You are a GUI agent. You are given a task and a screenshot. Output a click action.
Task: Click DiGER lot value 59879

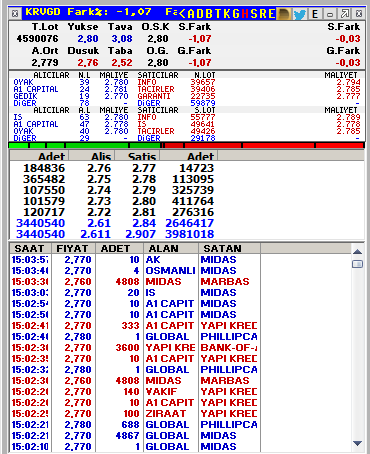pos(203,103)
